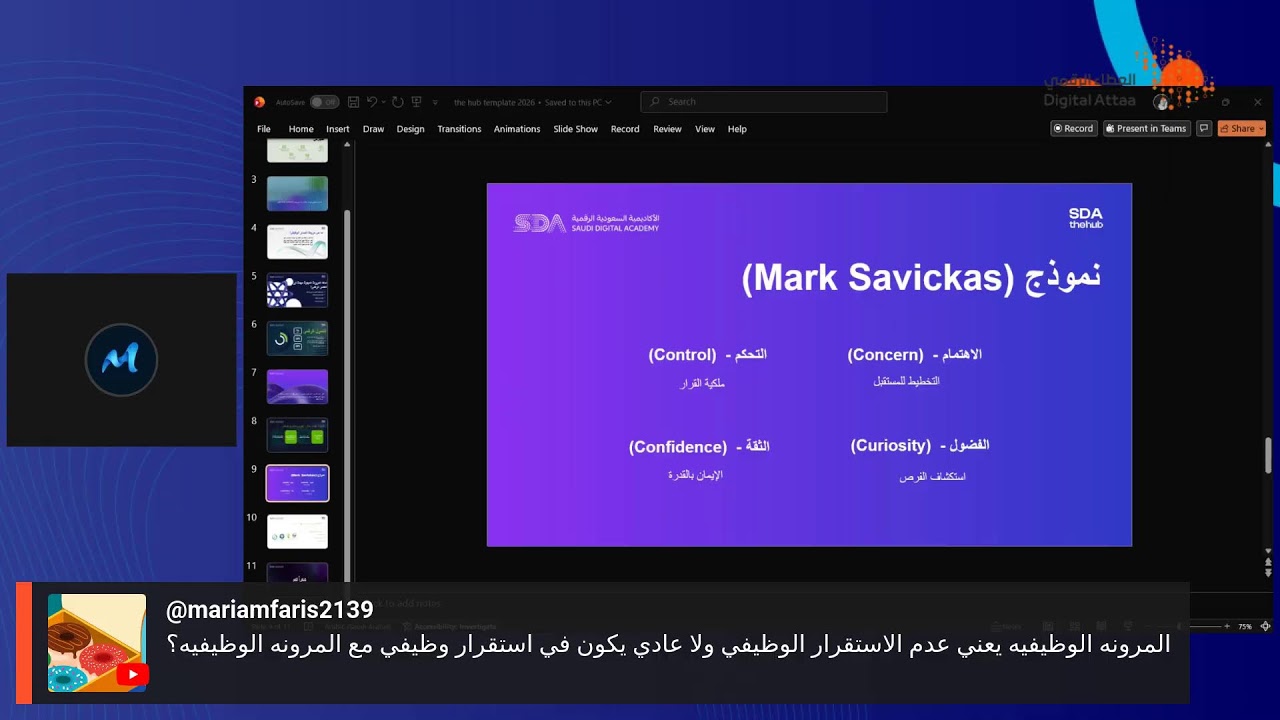Click the presenter 'M' avatar tile

pos(121,360)
